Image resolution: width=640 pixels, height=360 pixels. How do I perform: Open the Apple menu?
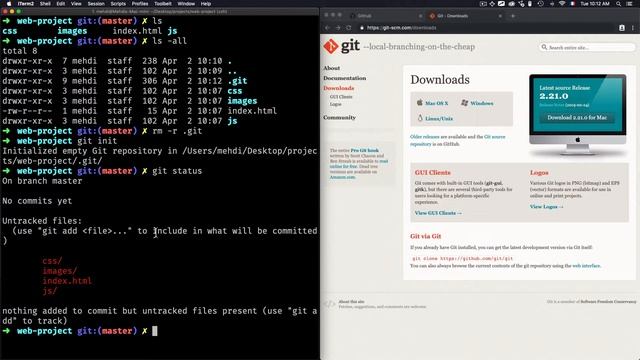pyautogui.click(x=9, y=4)
